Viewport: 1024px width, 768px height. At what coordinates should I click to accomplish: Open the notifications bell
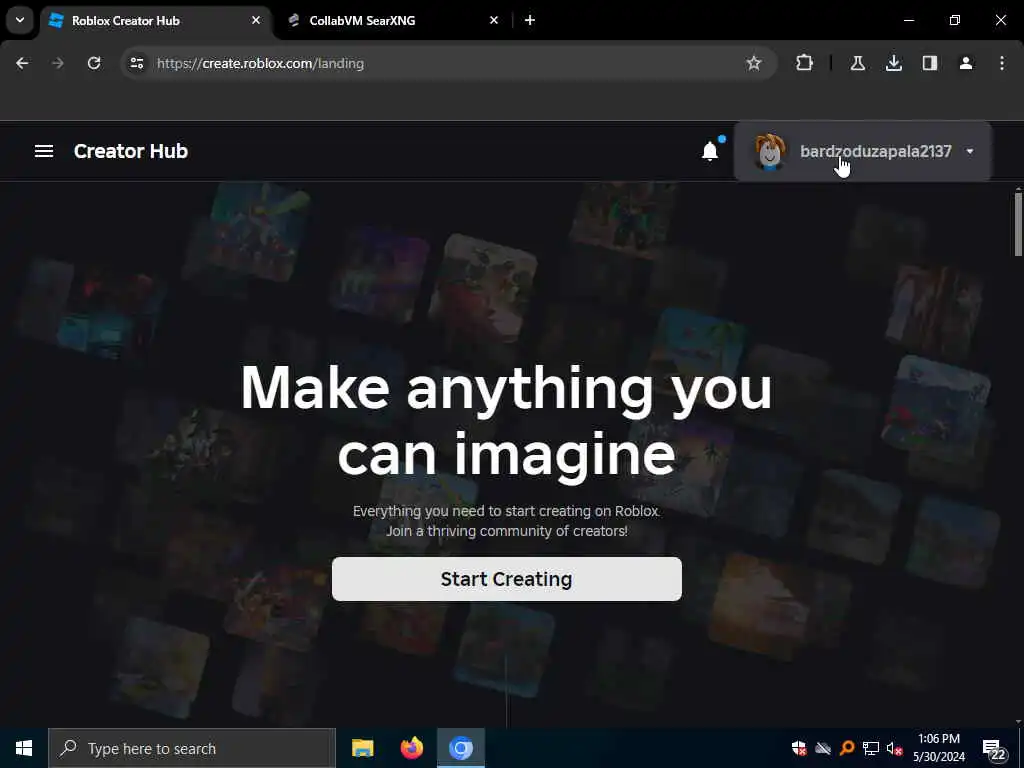[x=710, y=151]
